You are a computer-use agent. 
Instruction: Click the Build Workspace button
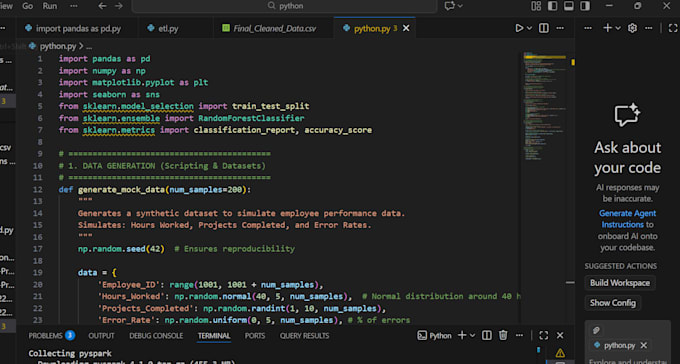pyautogui.click(x=620, y=283)
